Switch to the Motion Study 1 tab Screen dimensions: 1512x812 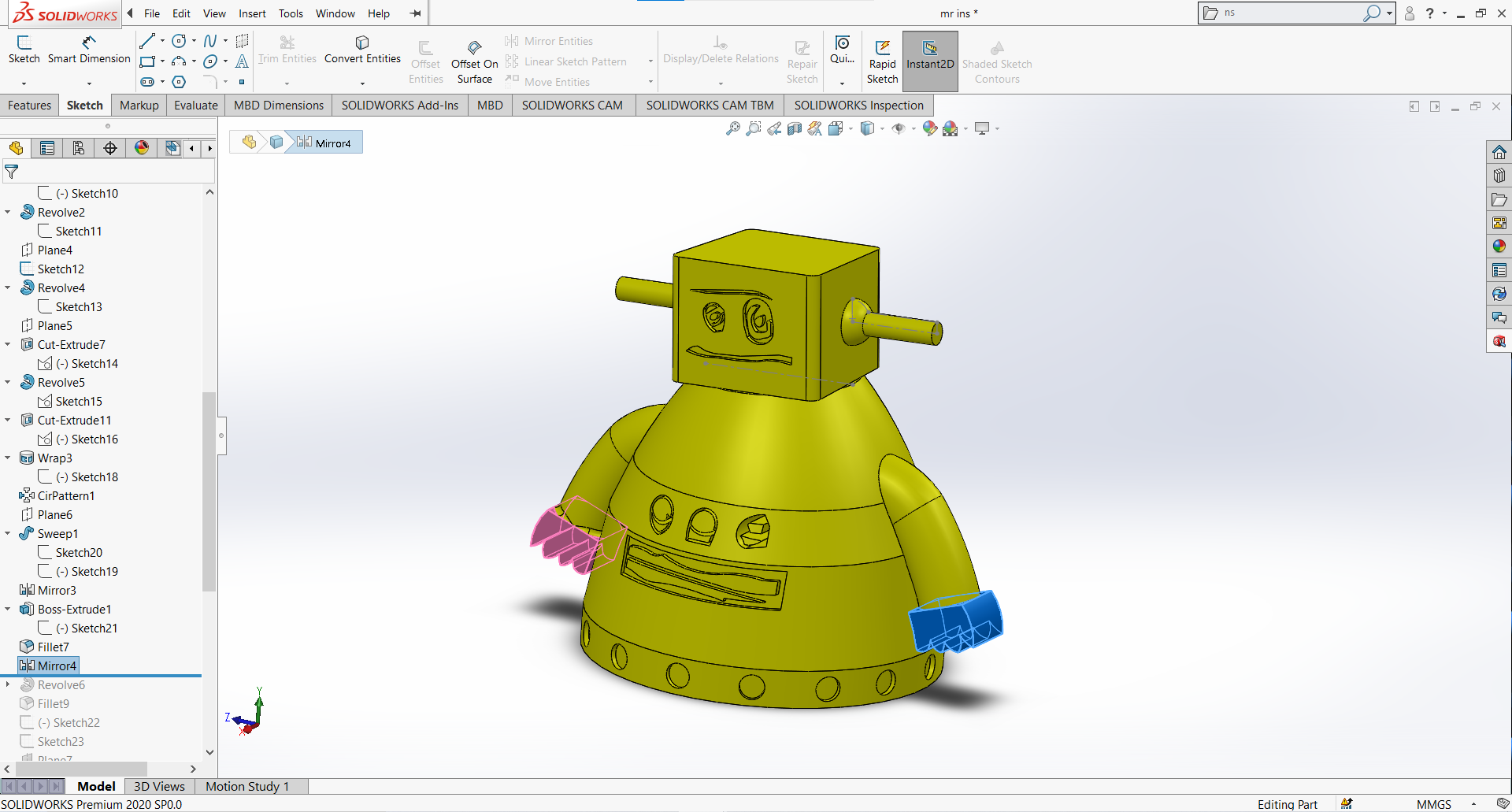[247, 786]
